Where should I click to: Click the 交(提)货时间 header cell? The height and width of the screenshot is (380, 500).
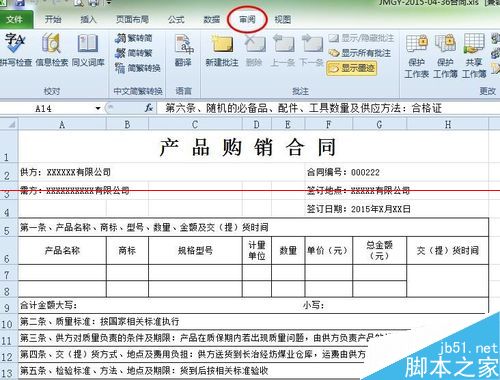click(x=448, y=250)
